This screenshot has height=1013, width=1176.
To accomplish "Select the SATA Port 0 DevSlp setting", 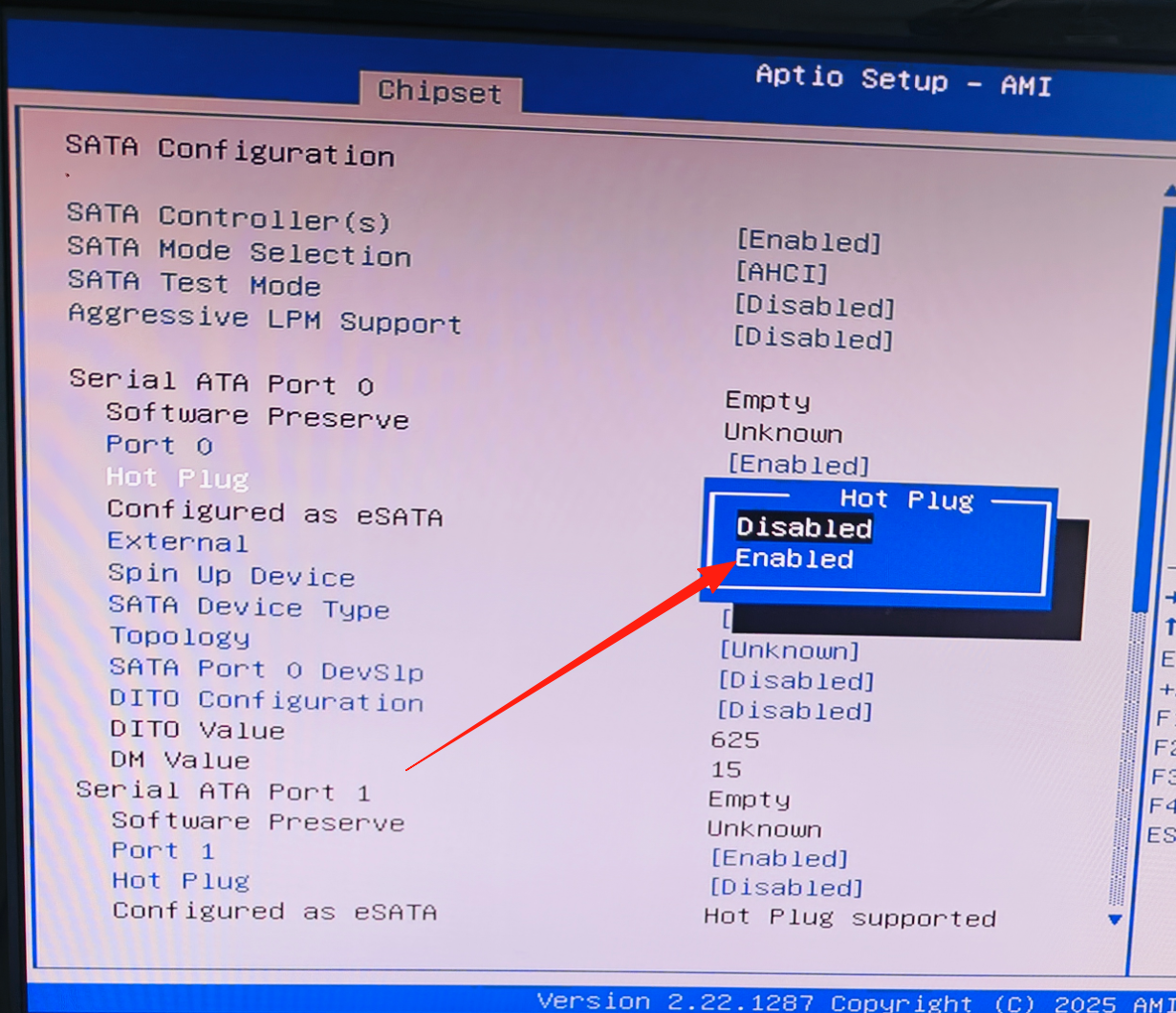I will coord(267,670).
